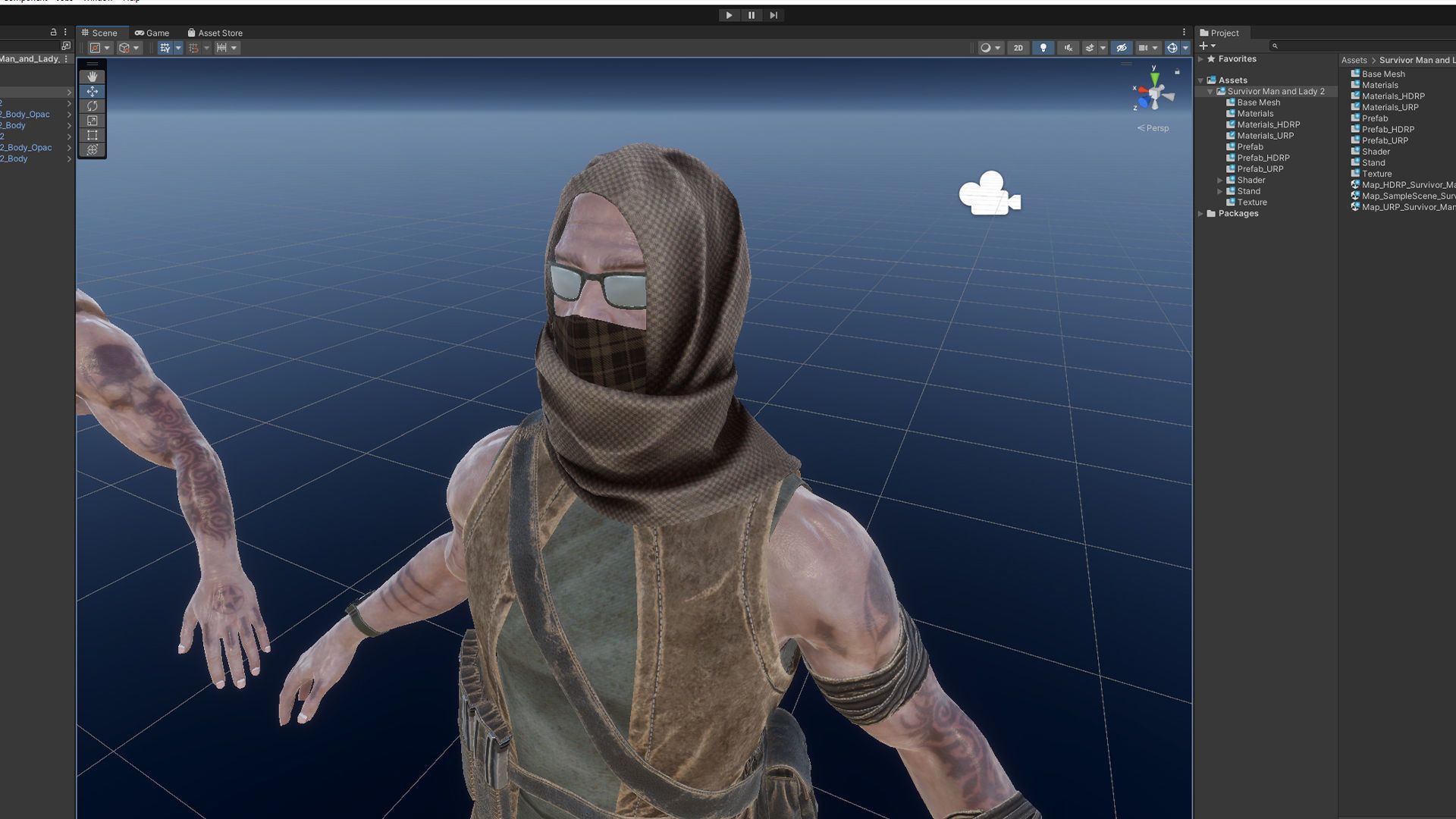The image size is (1456, 819).
Task: Expand the Favorites section
Action: (1201, 59)
